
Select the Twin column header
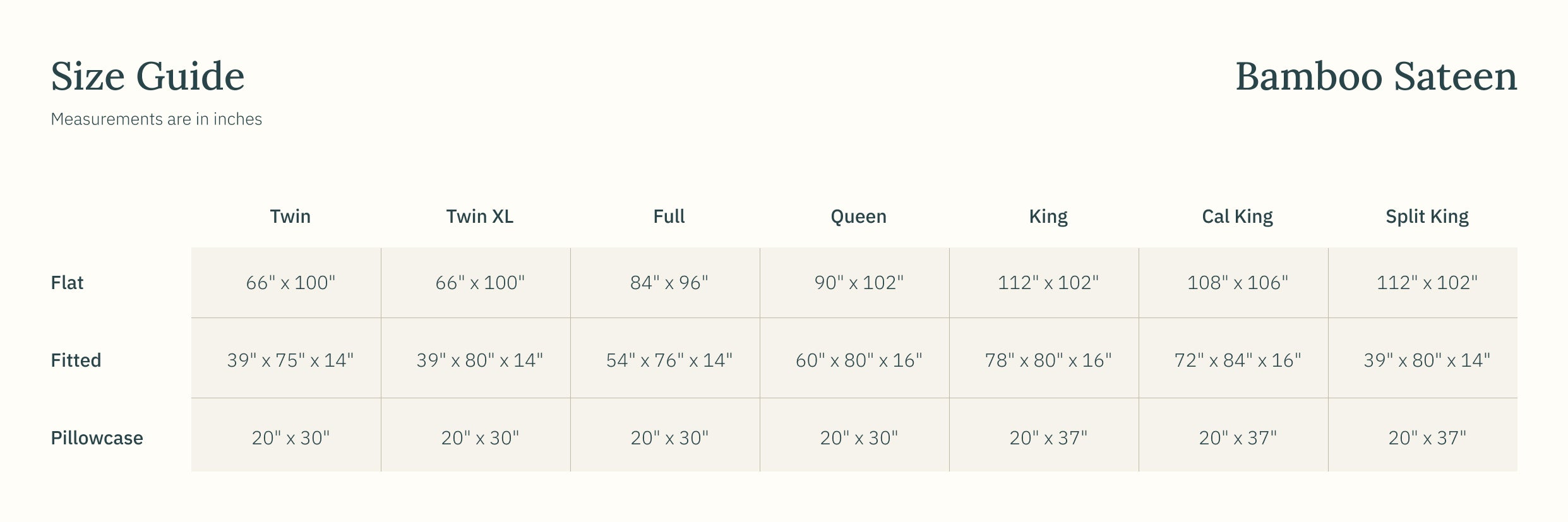[x=290, y=217]
